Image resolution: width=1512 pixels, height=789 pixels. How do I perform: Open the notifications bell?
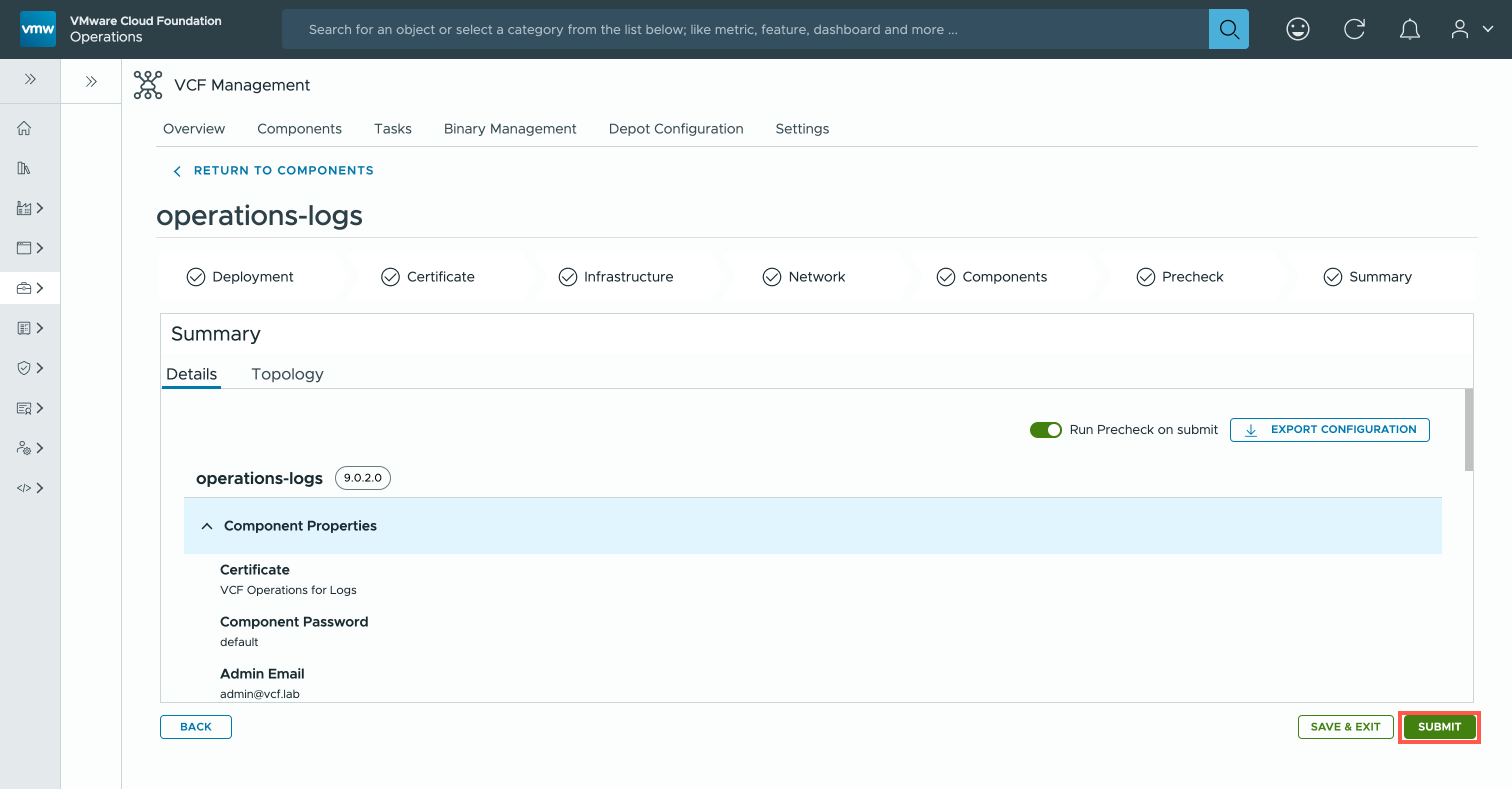click(1409, 29)
